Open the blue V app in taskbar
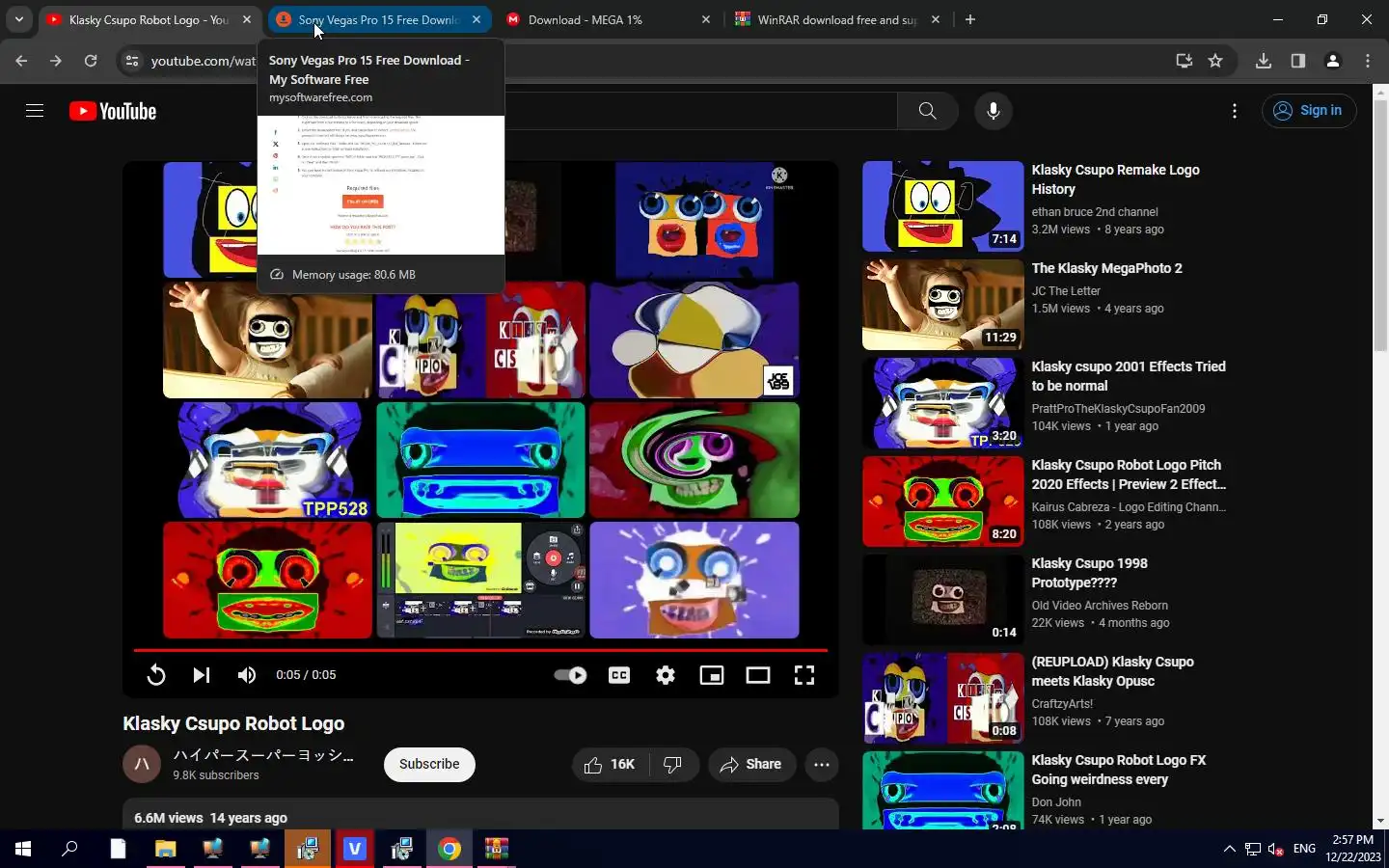The image size is (1389, 868). click(355, 849)
